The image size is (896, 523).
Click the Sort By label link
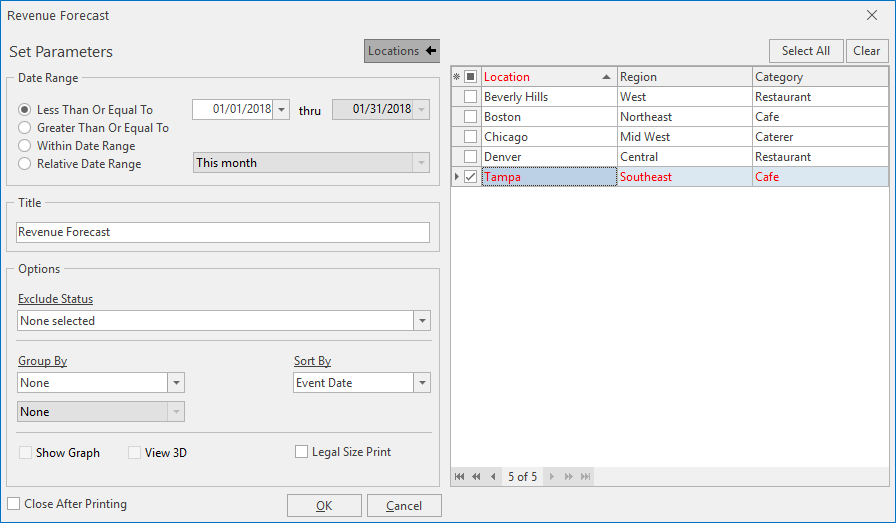tap(313, 361)
